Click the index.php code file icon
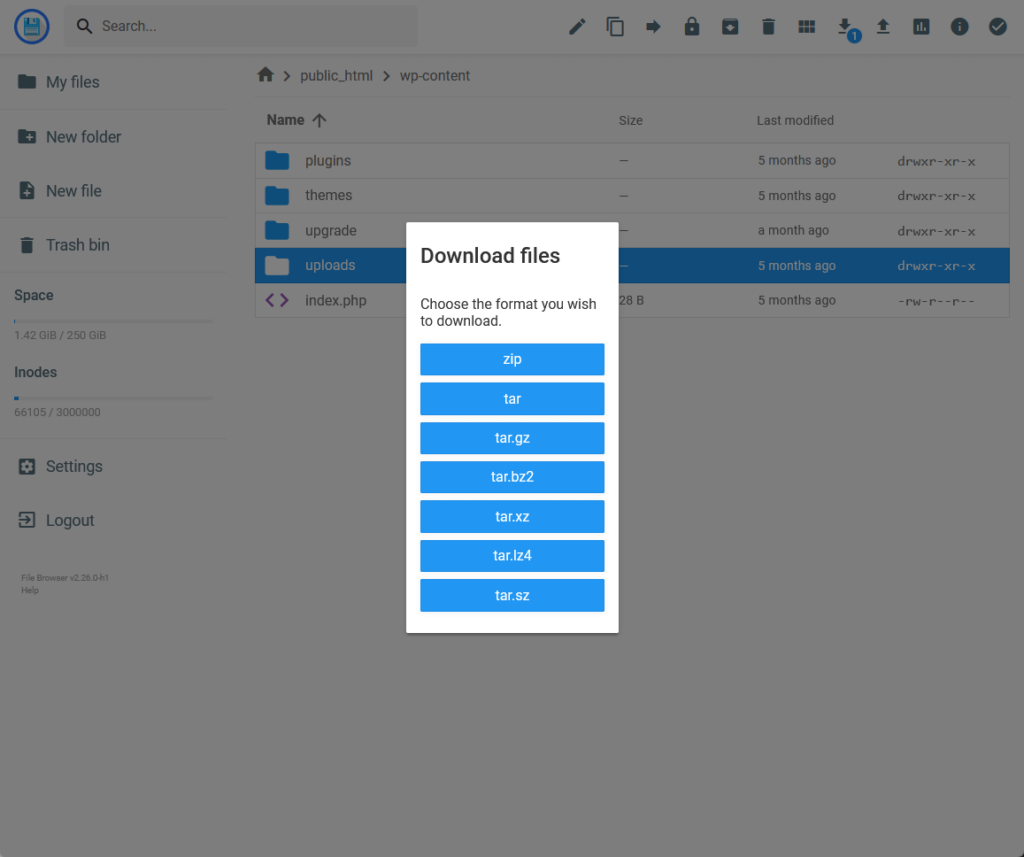Image resolution: width=1024 pixels, height=857 pixels. (x=277, y=300)
